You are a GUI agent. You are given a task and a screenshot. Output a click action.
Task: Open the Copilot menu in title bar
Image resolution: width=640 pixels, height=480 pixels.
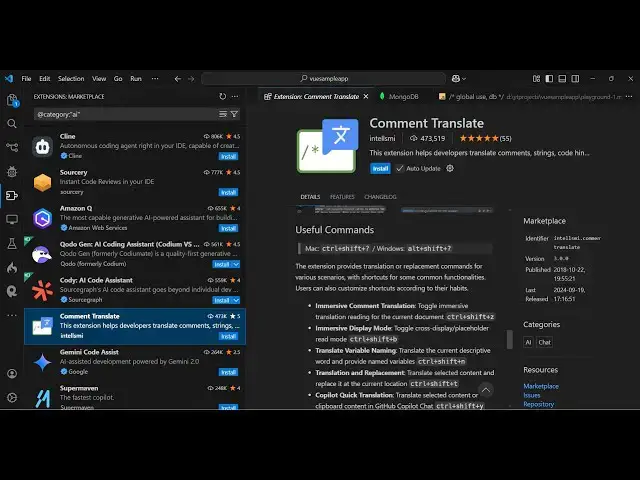pos(459,79)
